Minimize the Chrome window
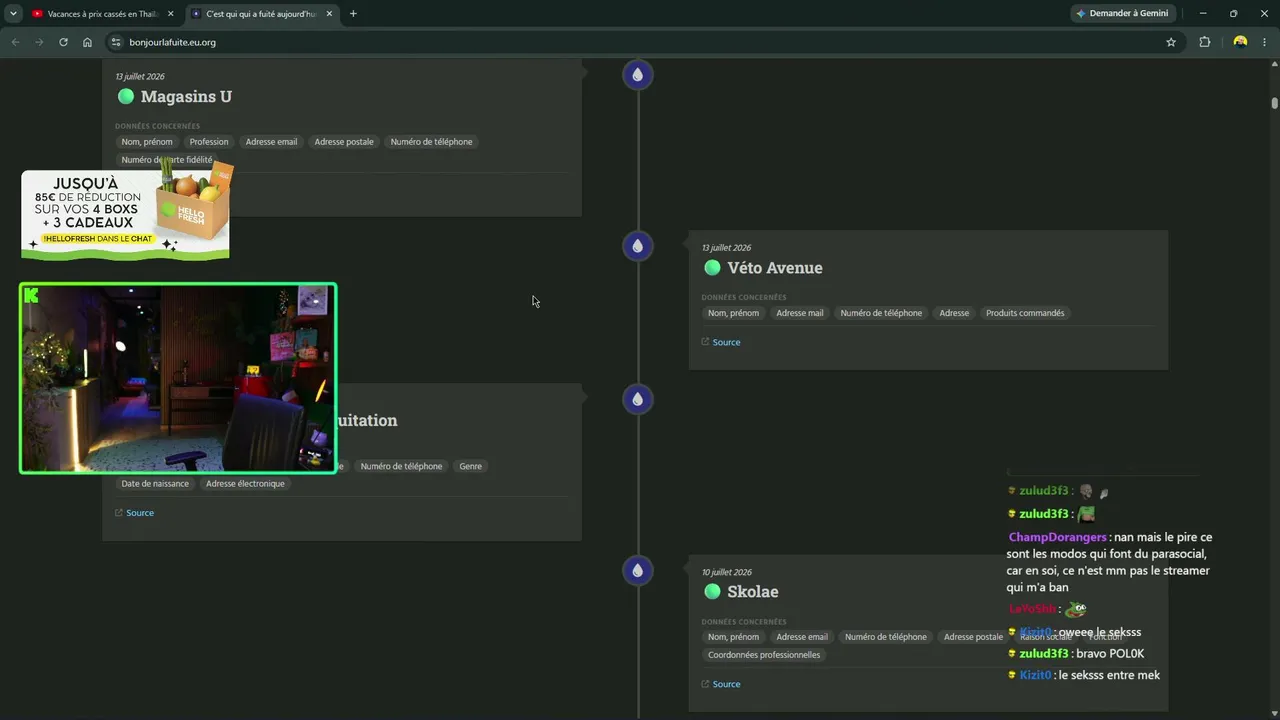This screenshot has height=720, width=1280. (1203, 14)
